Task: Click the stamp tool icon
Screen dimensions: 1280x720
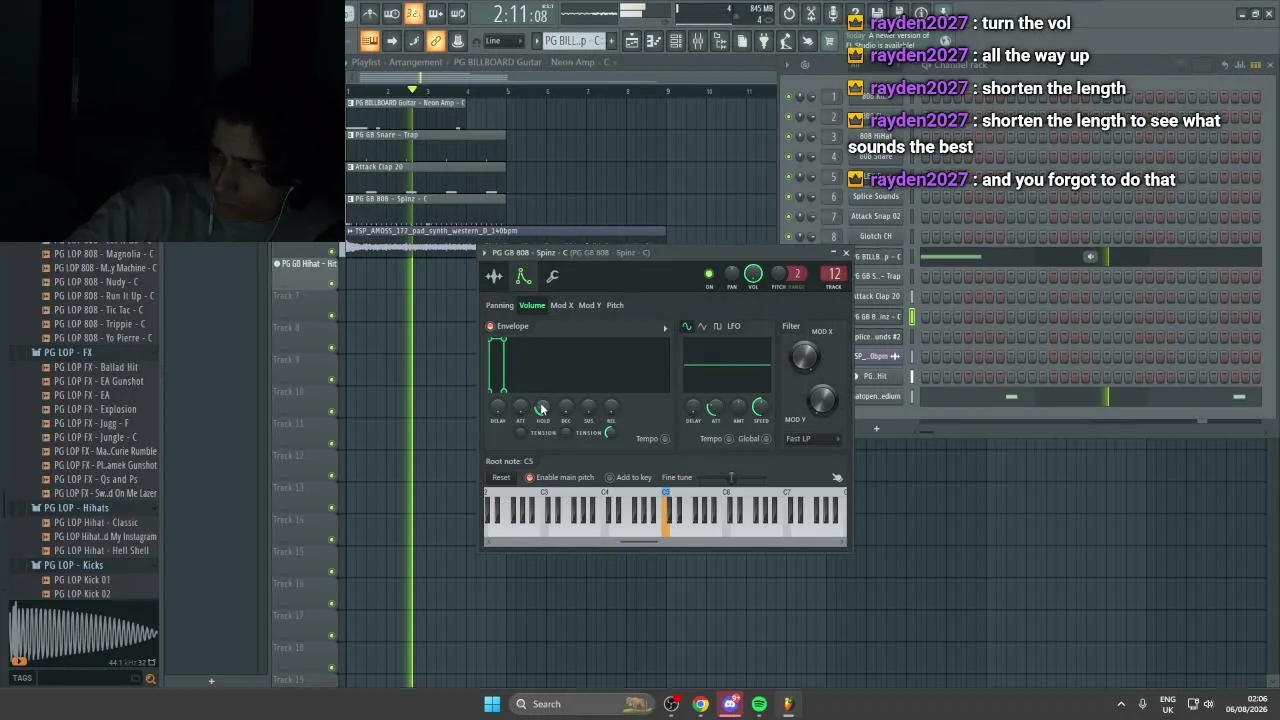Action: click(458, 41)
